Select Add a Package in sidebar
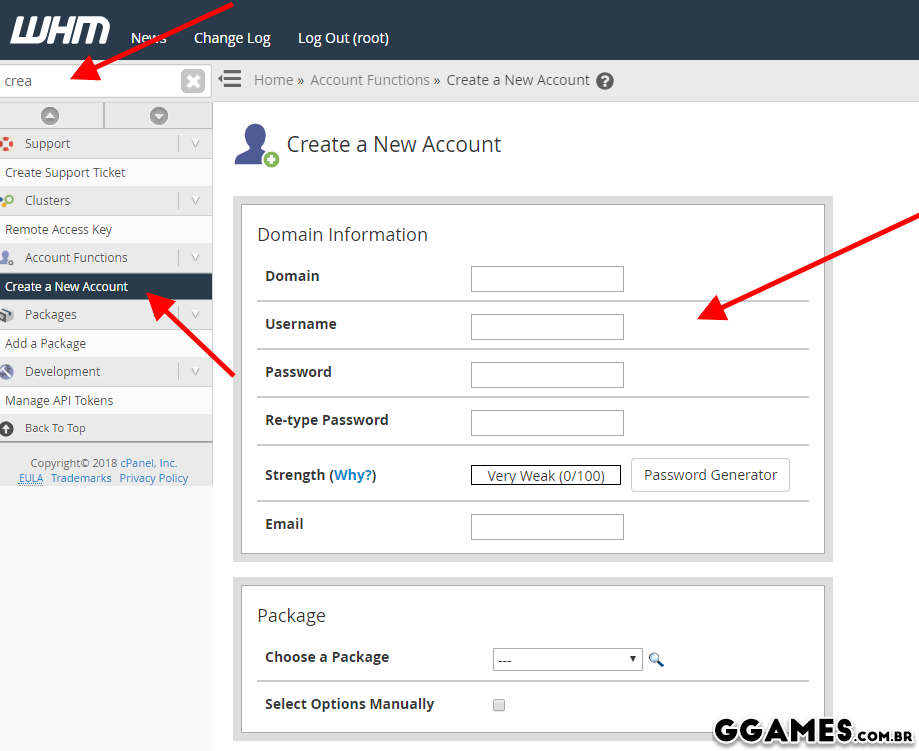 click(x=46, y=344)
